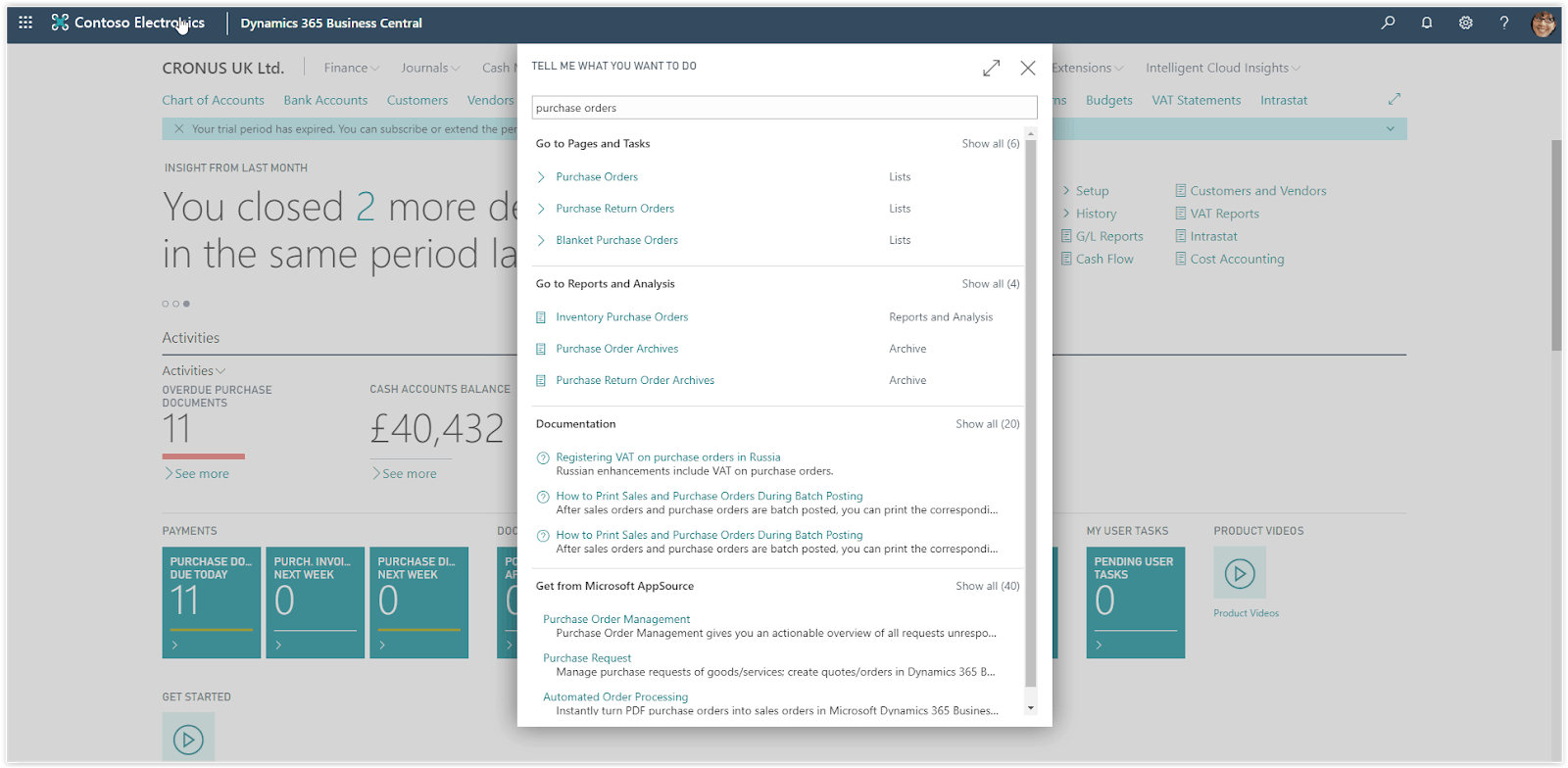Open Pending User Tasks tile
This screenshot has width=1568, height=768.
(1136, 602)
